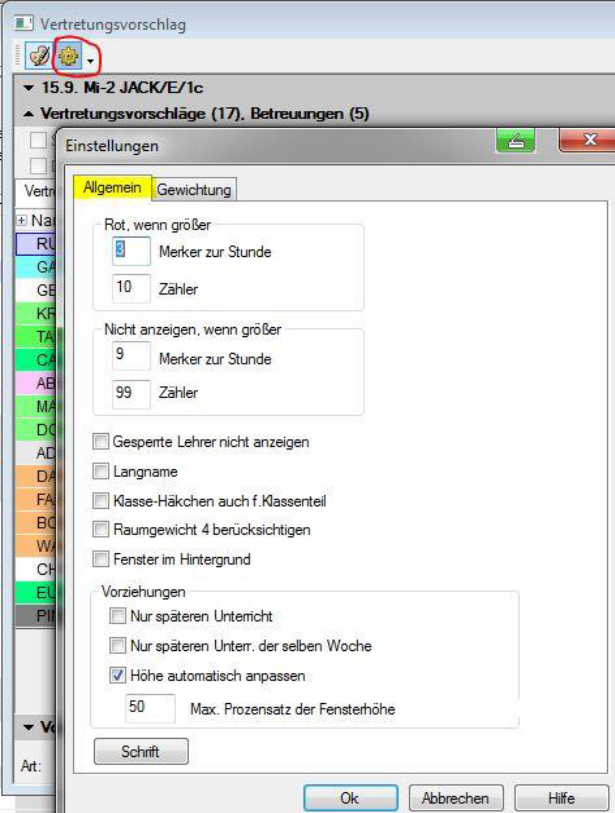Screen dimensions: 615x813
Task: Click the paint palette toolbar icon
Action: tap(37, 58)
